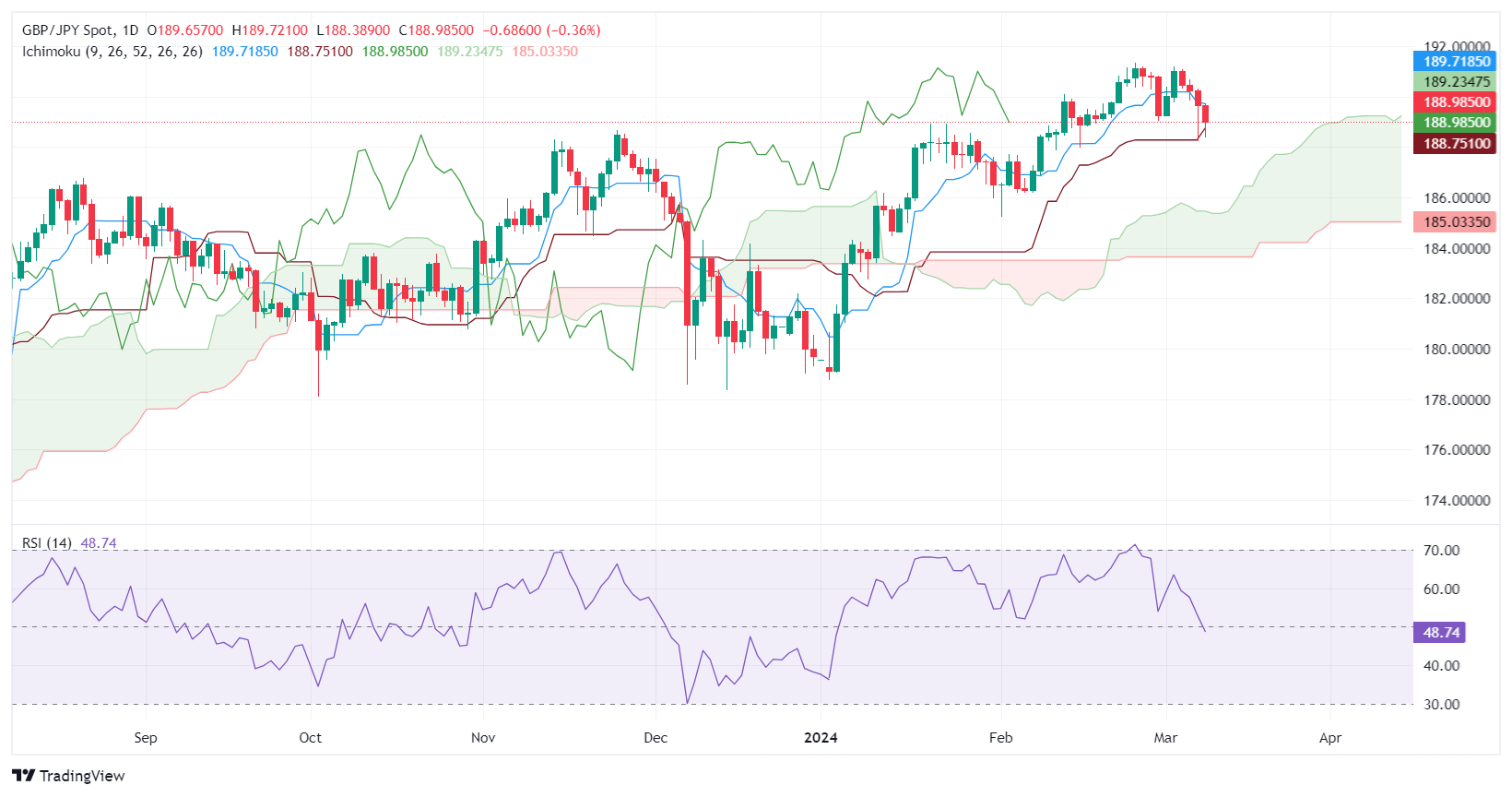Viewport: 1512px width, 797px height.
Task: Select the blue 189.71850 price label
Action: click(1456, 62)
